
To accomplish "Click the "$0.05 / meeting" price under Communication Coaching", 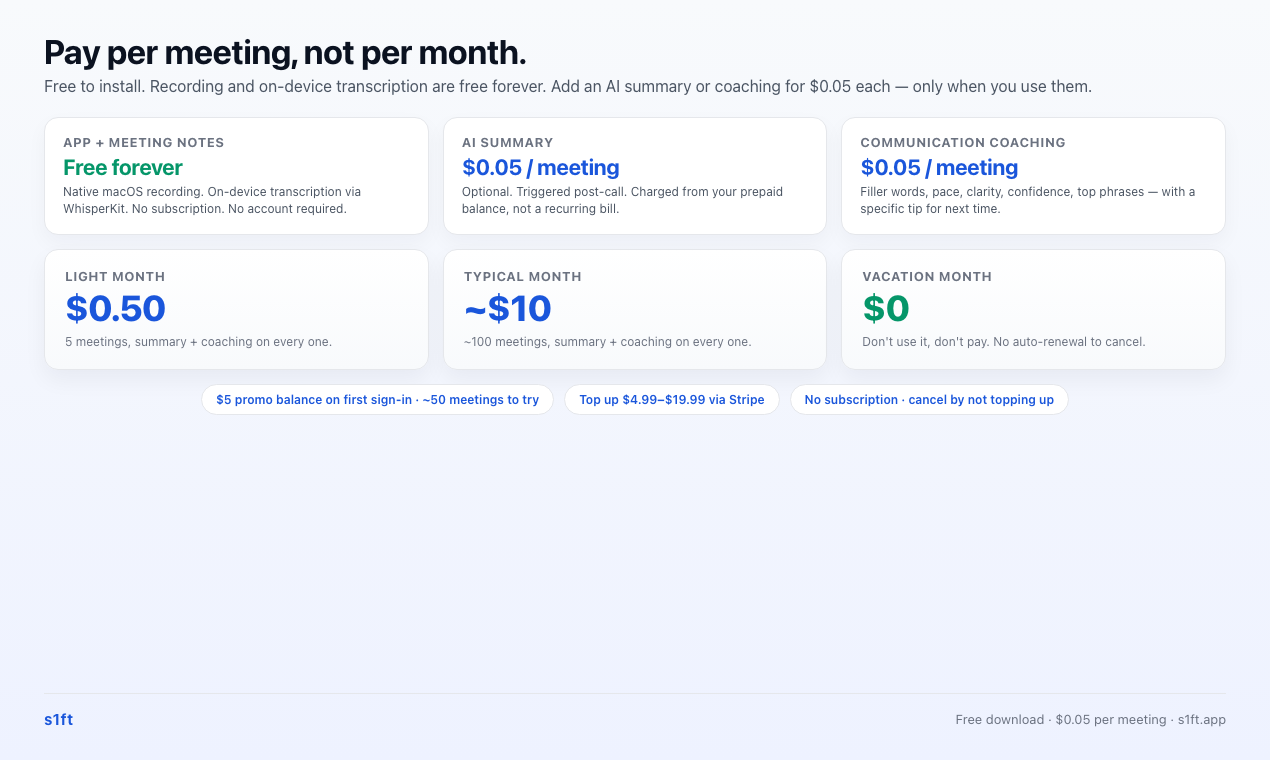I will coord(939,168).
